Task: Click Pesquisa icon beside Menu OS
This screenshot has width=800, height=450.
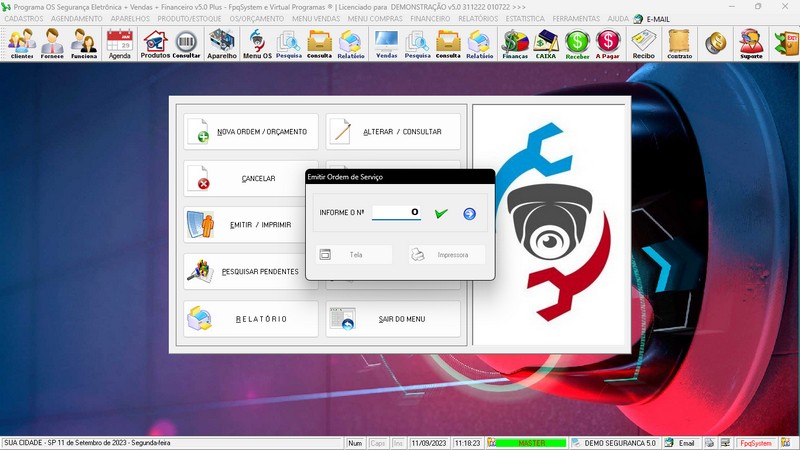Action: [289, 43]
